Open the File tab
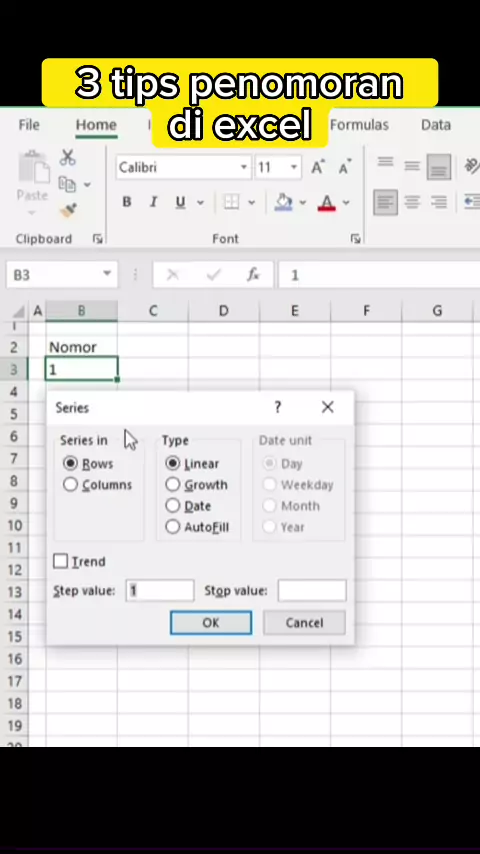This screenshot has height=854, width=480. coord(29,125)
